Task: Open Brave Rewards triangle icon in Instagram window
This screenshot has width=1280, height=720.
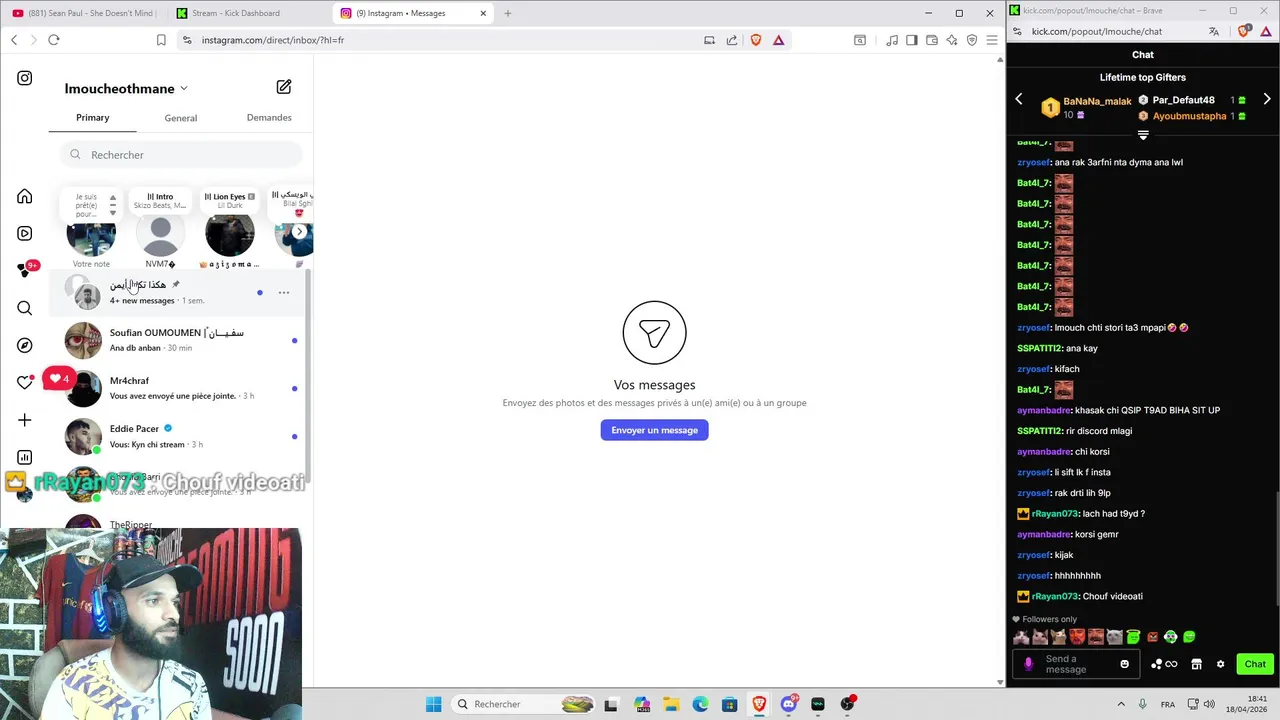Action: [778, 40]
